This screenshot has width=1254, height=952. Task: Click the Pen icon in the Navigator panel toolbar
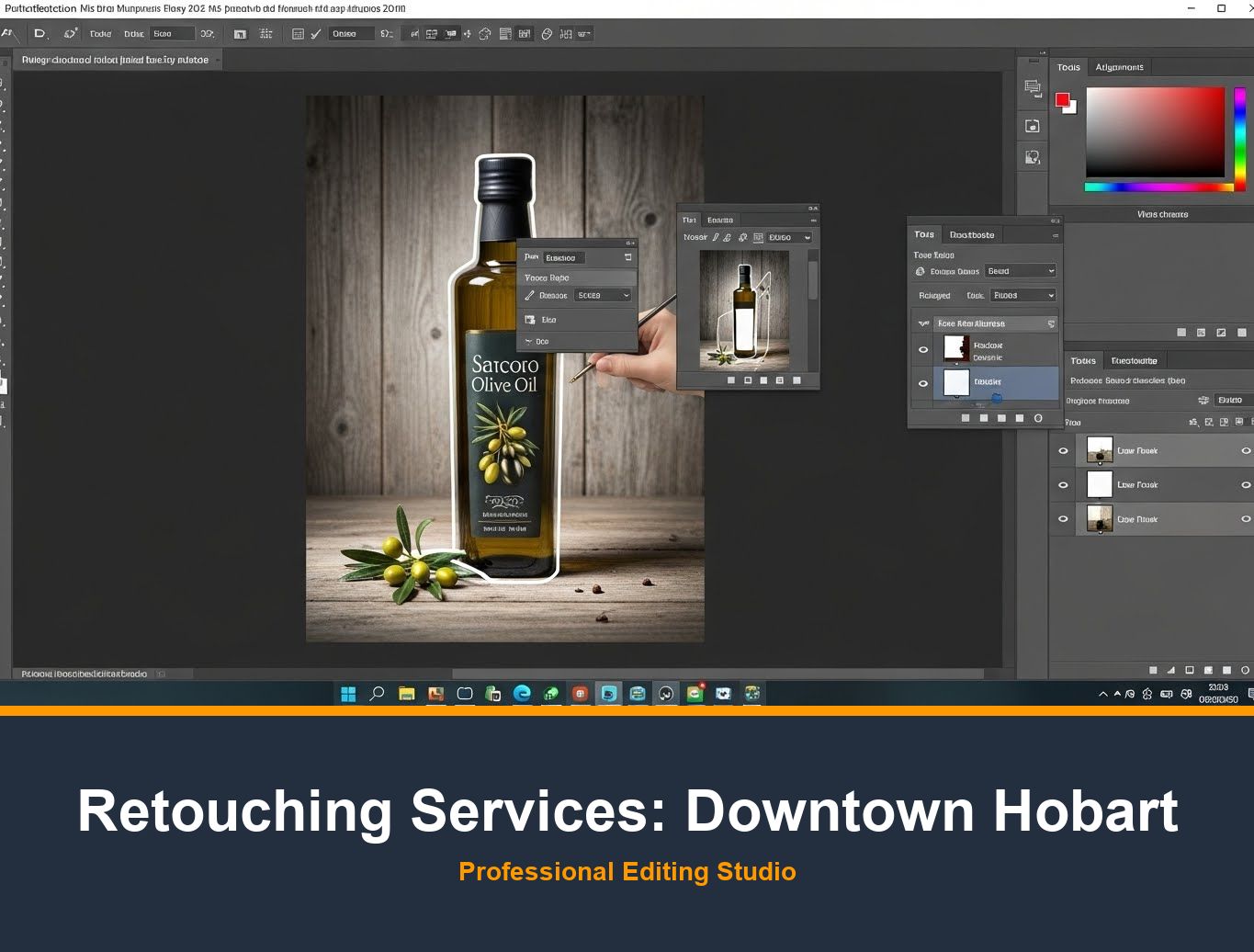[x=715, y=237]
